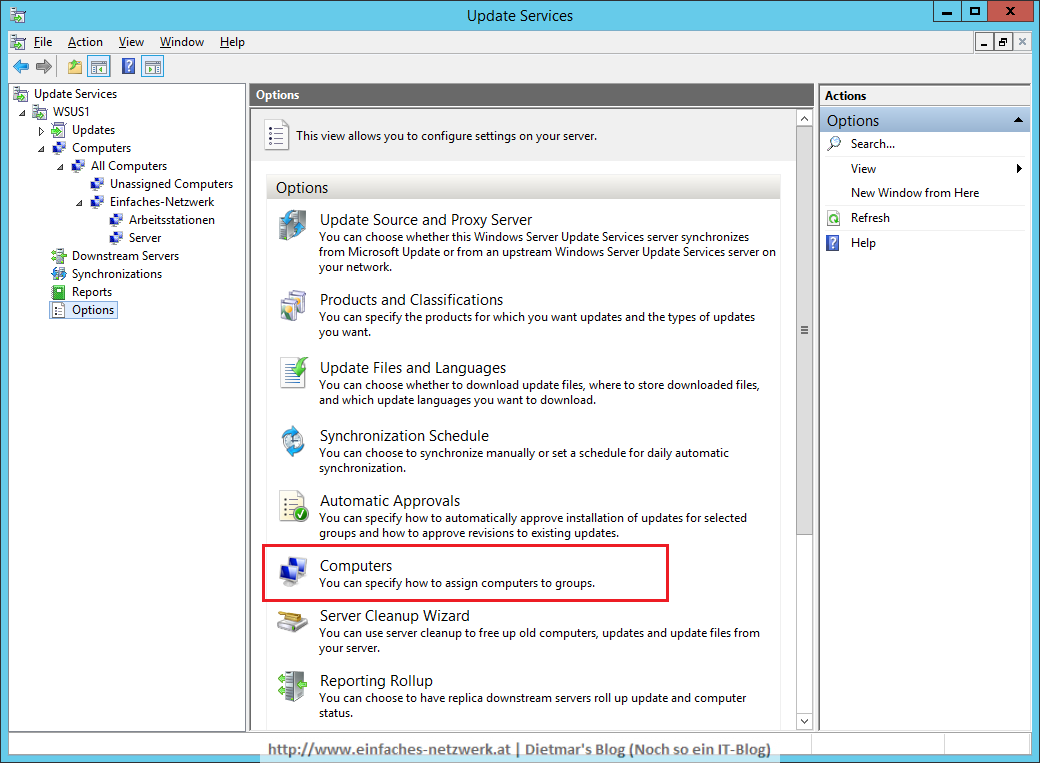Open Automatic Approvals settings

tap(390, 501)
